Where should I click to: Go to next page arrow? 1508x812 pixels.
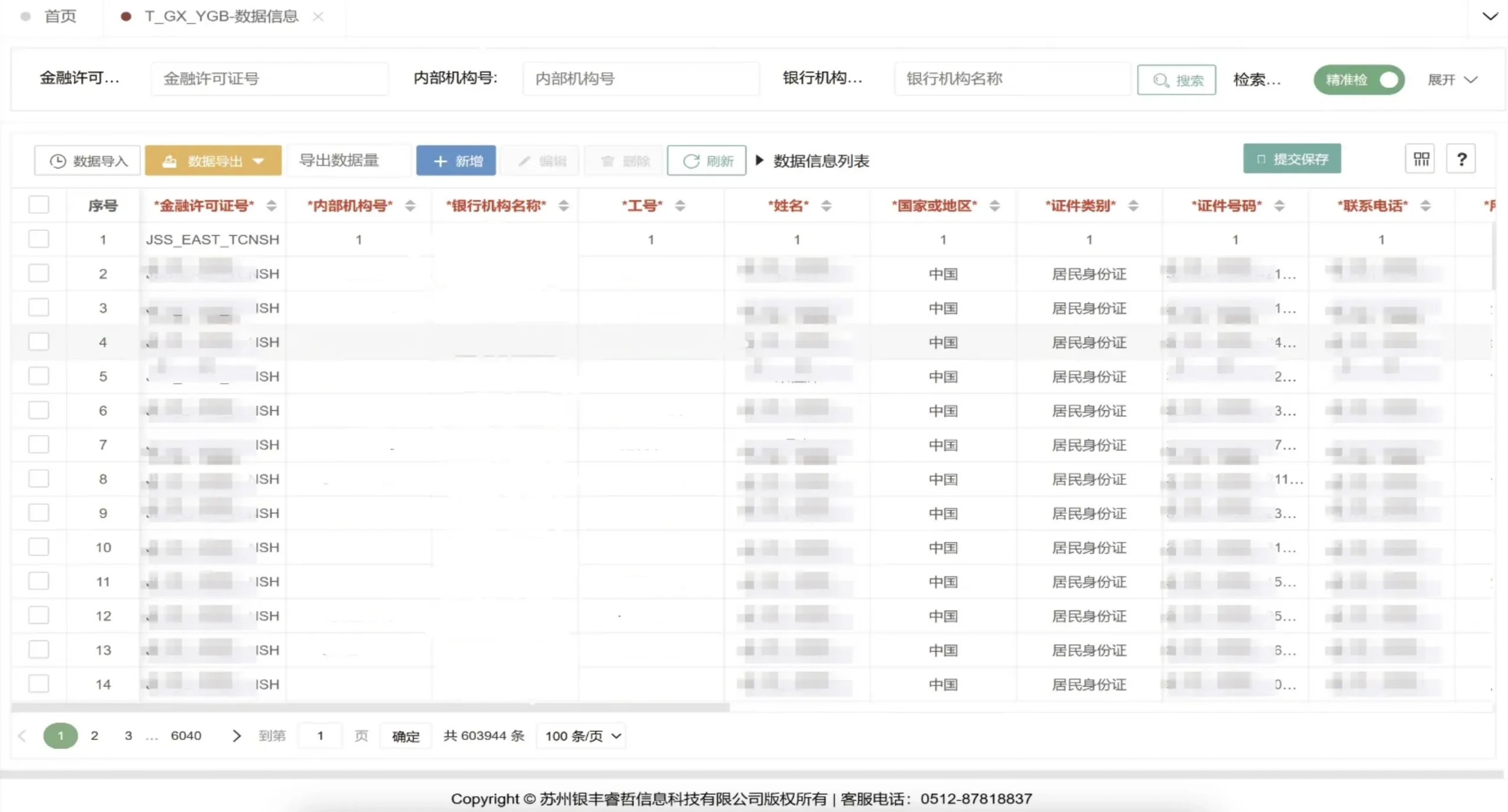(x=236, y=735)
